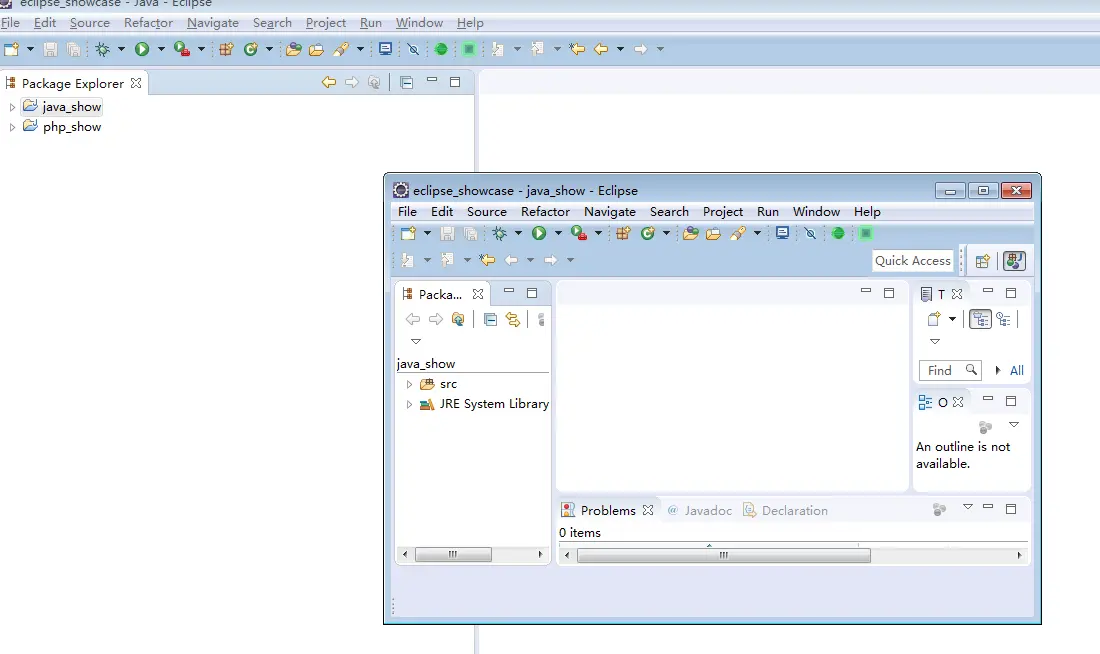Click Debug bug icon in java_show window
Screen dimensions: 1100x654
coord(499,233)
